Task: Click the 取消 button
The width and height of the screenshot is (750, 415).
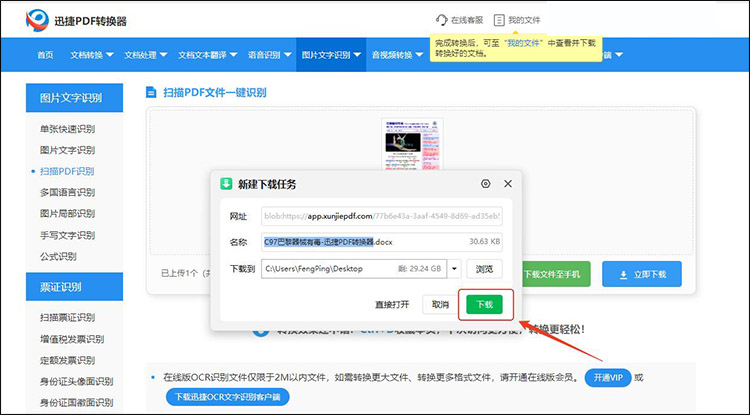Action: (x=440, y=305)
